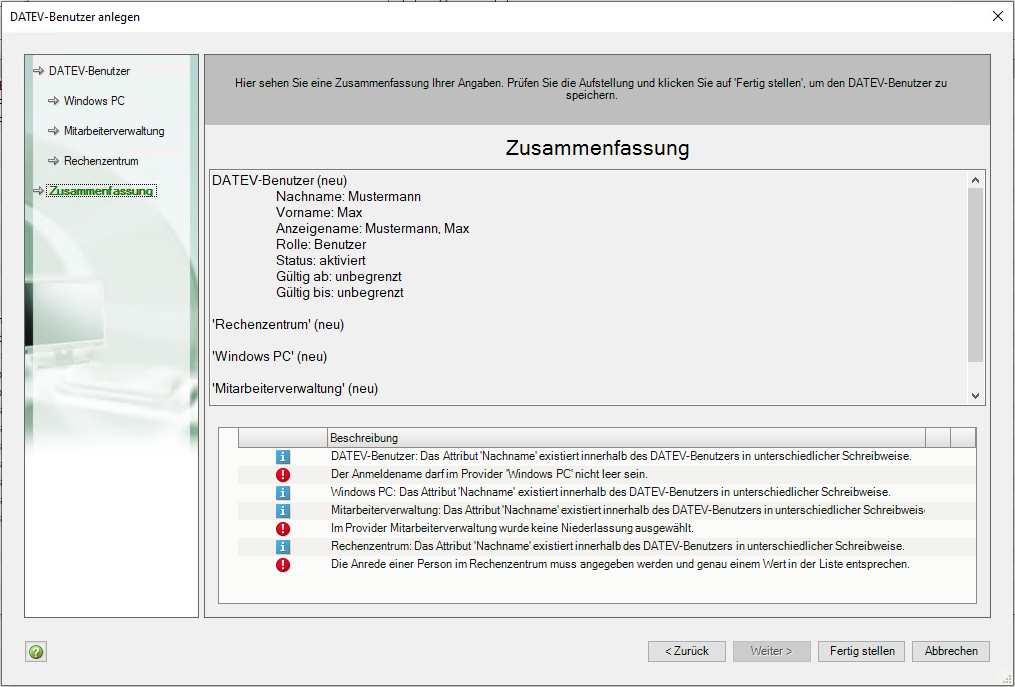Select the 'Nachname: Mustermann' summary line
This screenshot has height=687, width=1015.
(348, 197)
